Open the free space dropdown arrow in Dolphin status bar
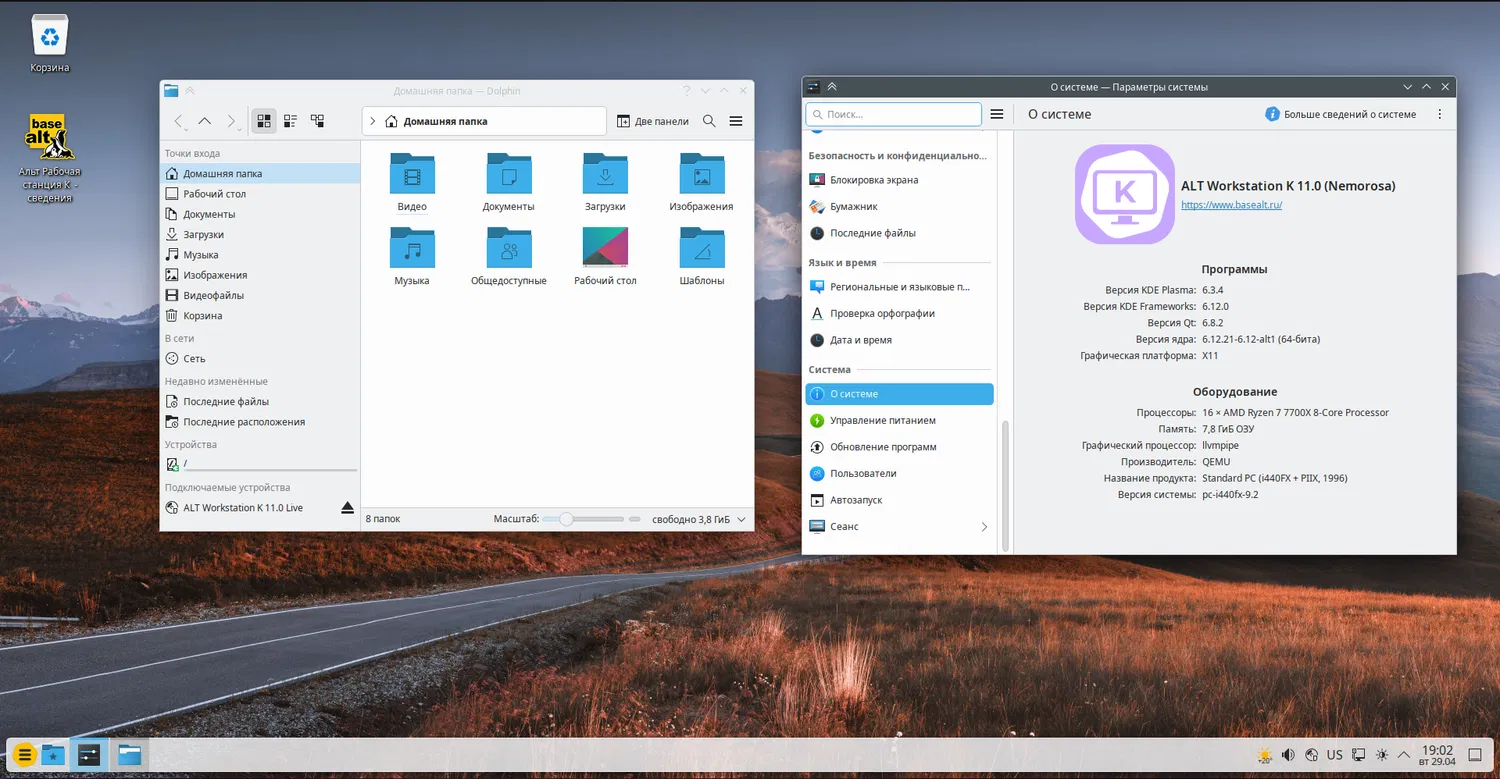The image size is (1500, 779). [741, 519]
